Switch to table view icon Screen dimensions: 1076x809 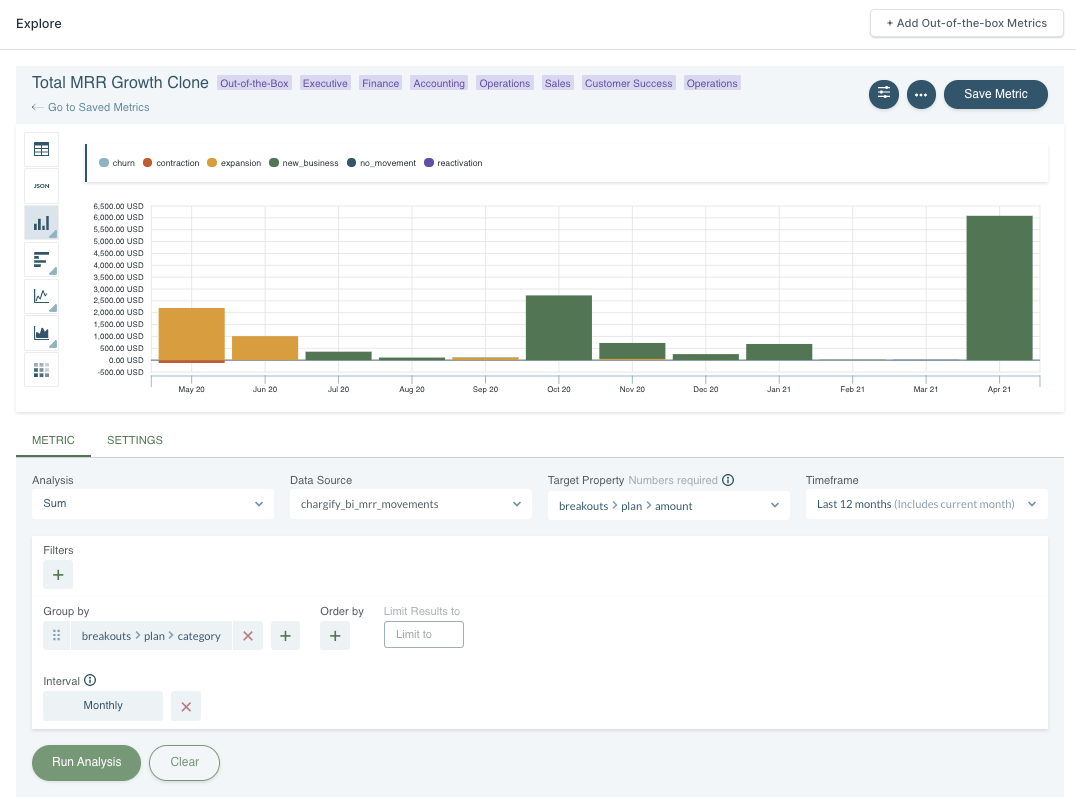[x=41, y=150]
